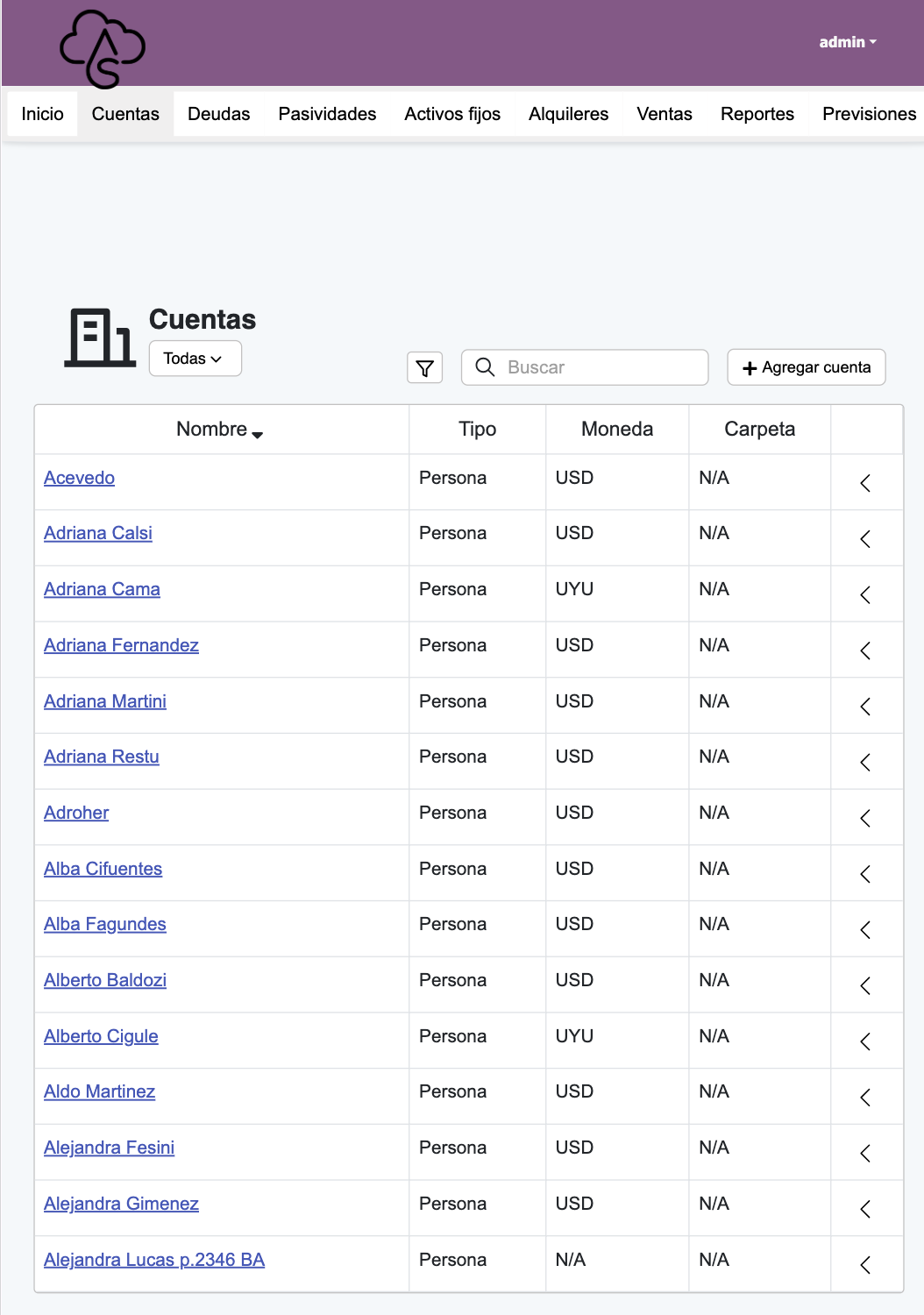Open the filter funnel icon
The image size is (924, 1315).
tap(425, 368)
